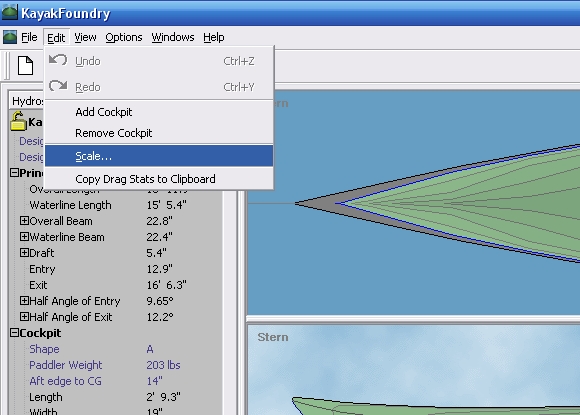580x415 pixels.
Task: Close the open Edit menu
Action: pyautogui.click(x=56, y=38)
